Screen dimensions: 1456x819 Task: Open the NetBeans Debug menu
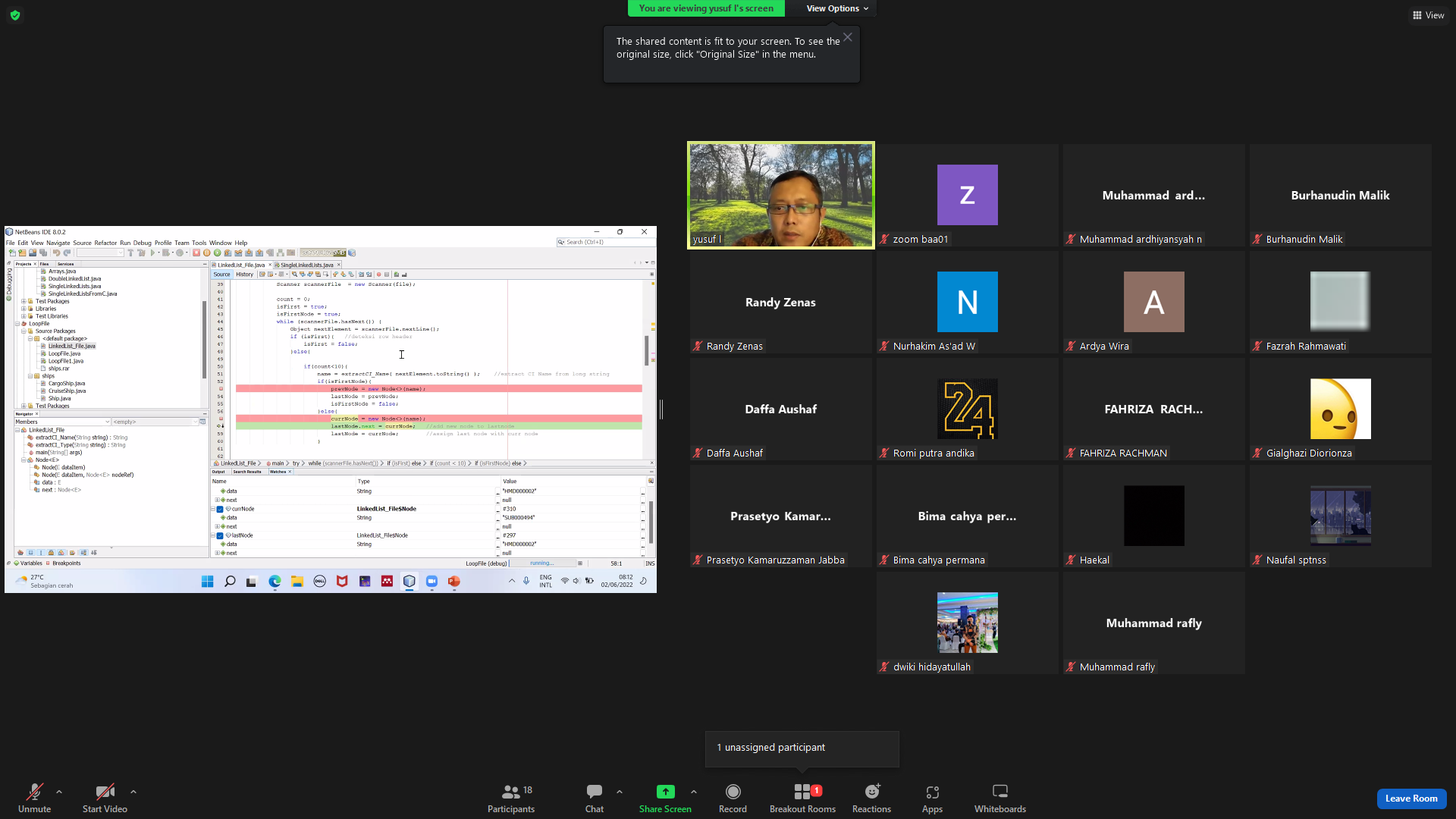point(142,243)
